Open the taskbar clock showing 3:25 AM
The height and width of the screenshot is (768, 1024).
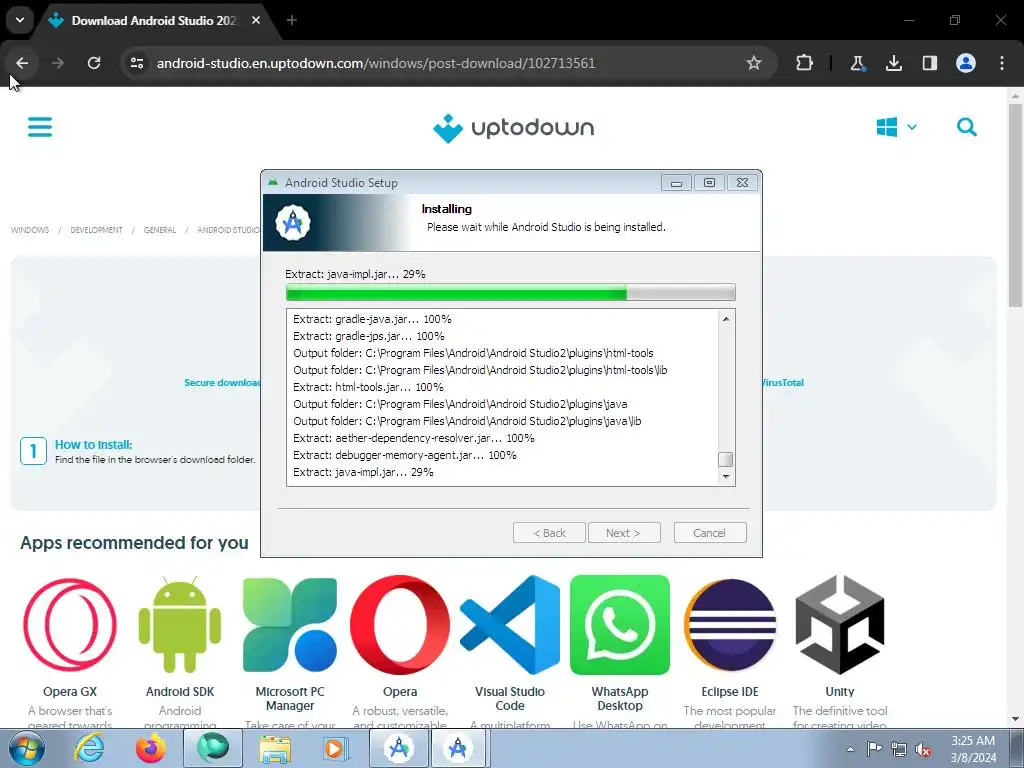[973, 749]
